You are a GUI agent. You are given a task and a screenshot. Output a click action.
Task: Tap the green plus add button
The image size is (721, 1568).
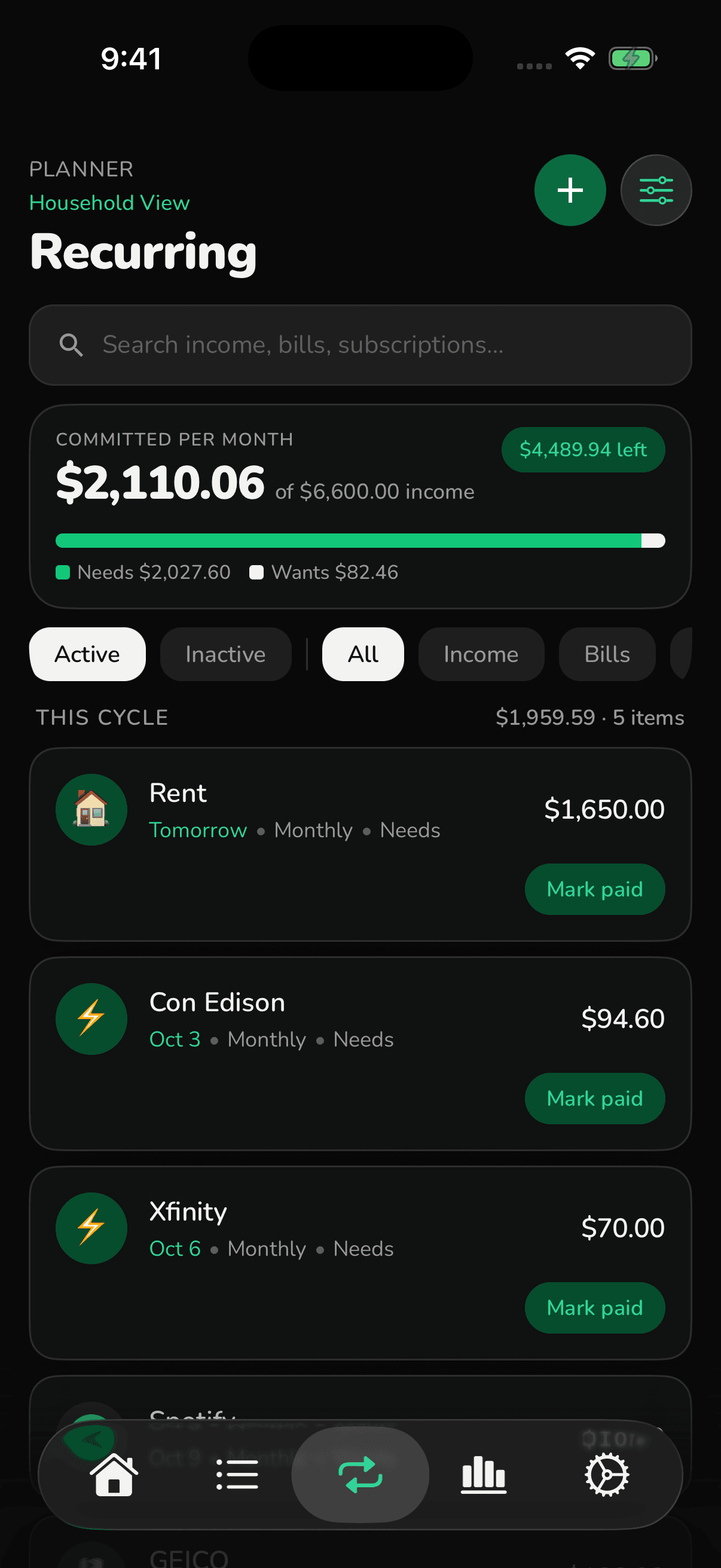pyautogui.click(x=570, y=190)
